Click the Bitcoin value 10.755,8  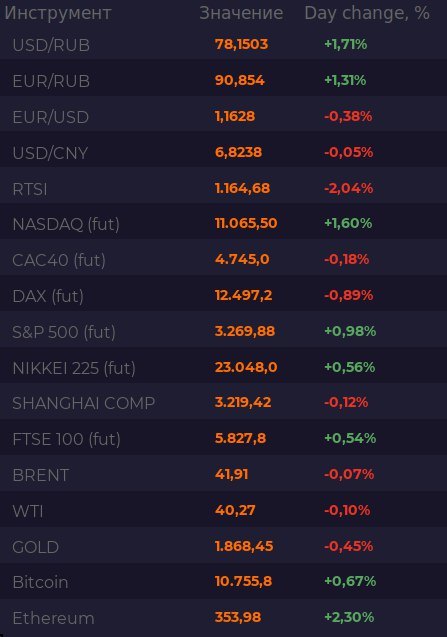pos(243,581)
